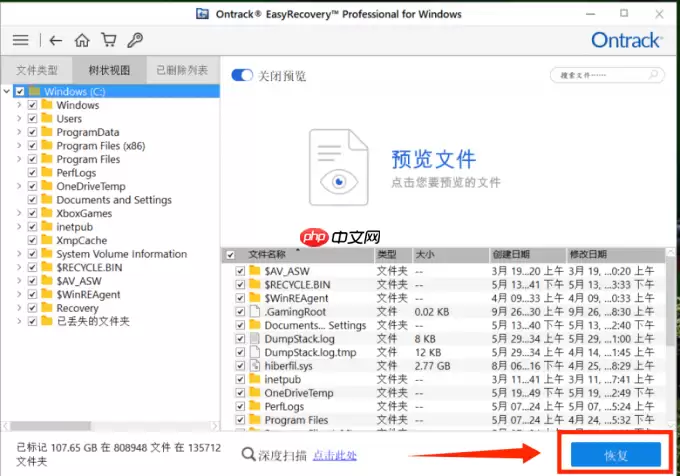680x476 pixels.
Task: Click the $AV_ASW folder icon in file list
Action: 255,271
